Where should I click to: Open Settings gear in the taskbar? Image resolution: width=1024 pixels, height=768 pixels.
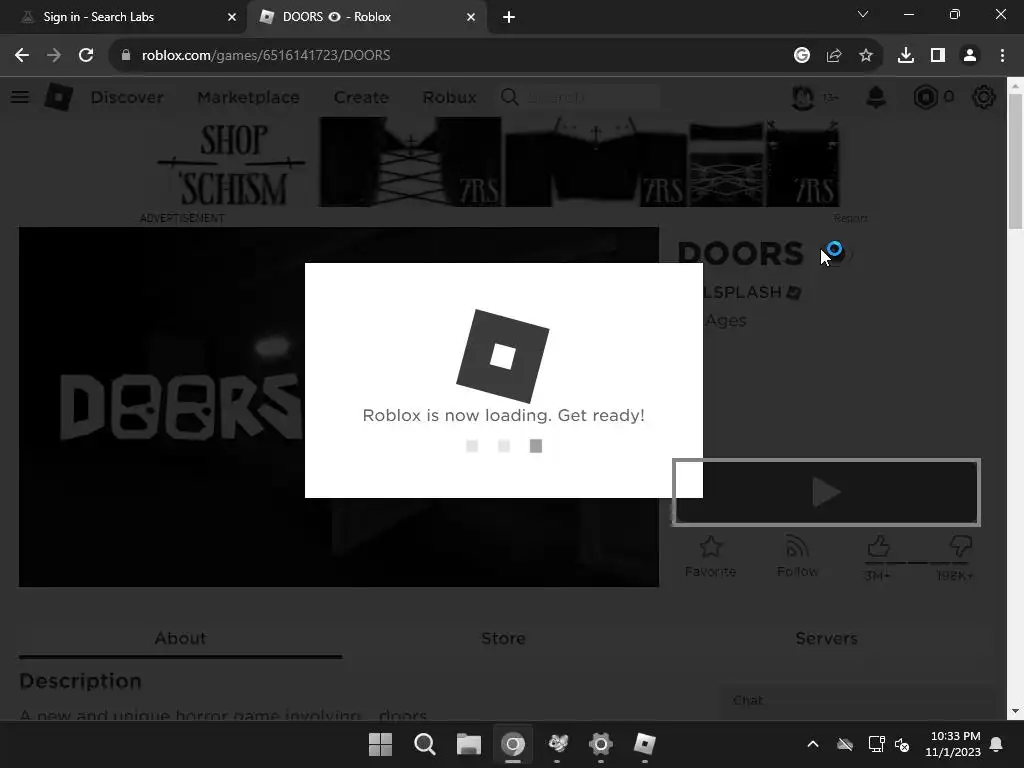click(x=601, y=744)
